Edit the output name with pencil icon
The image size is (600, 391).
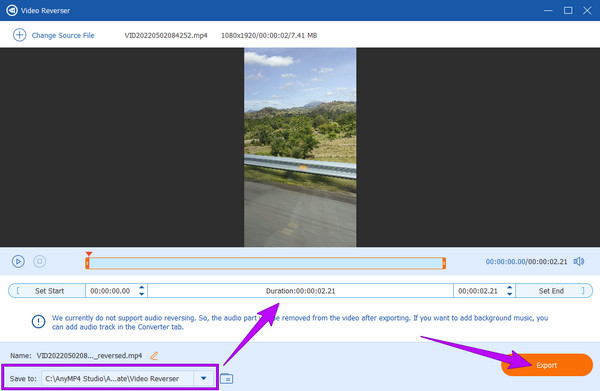pos(154,356)
